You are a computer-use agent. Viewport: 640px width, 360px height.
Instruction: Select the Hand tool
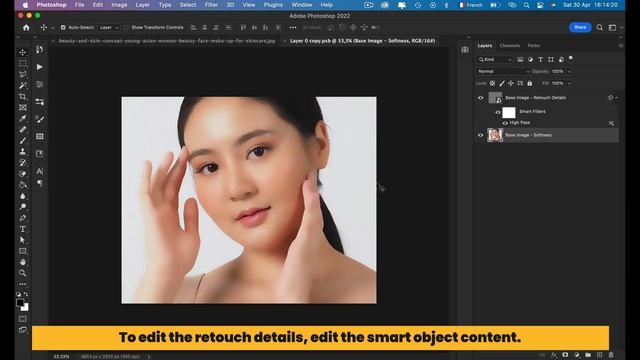(23, 262)
